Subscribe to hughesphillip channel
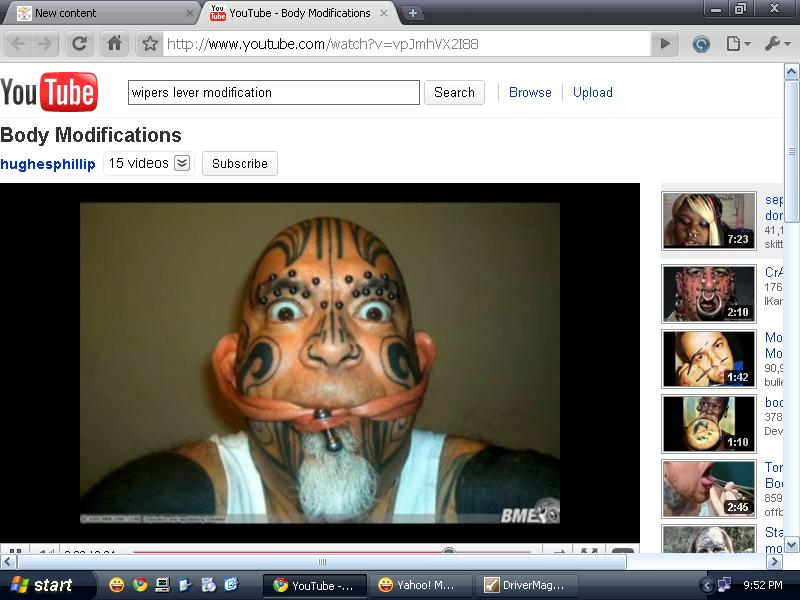Screen dimensions: 800x600 pyautogui.click(x=240, y=163)
